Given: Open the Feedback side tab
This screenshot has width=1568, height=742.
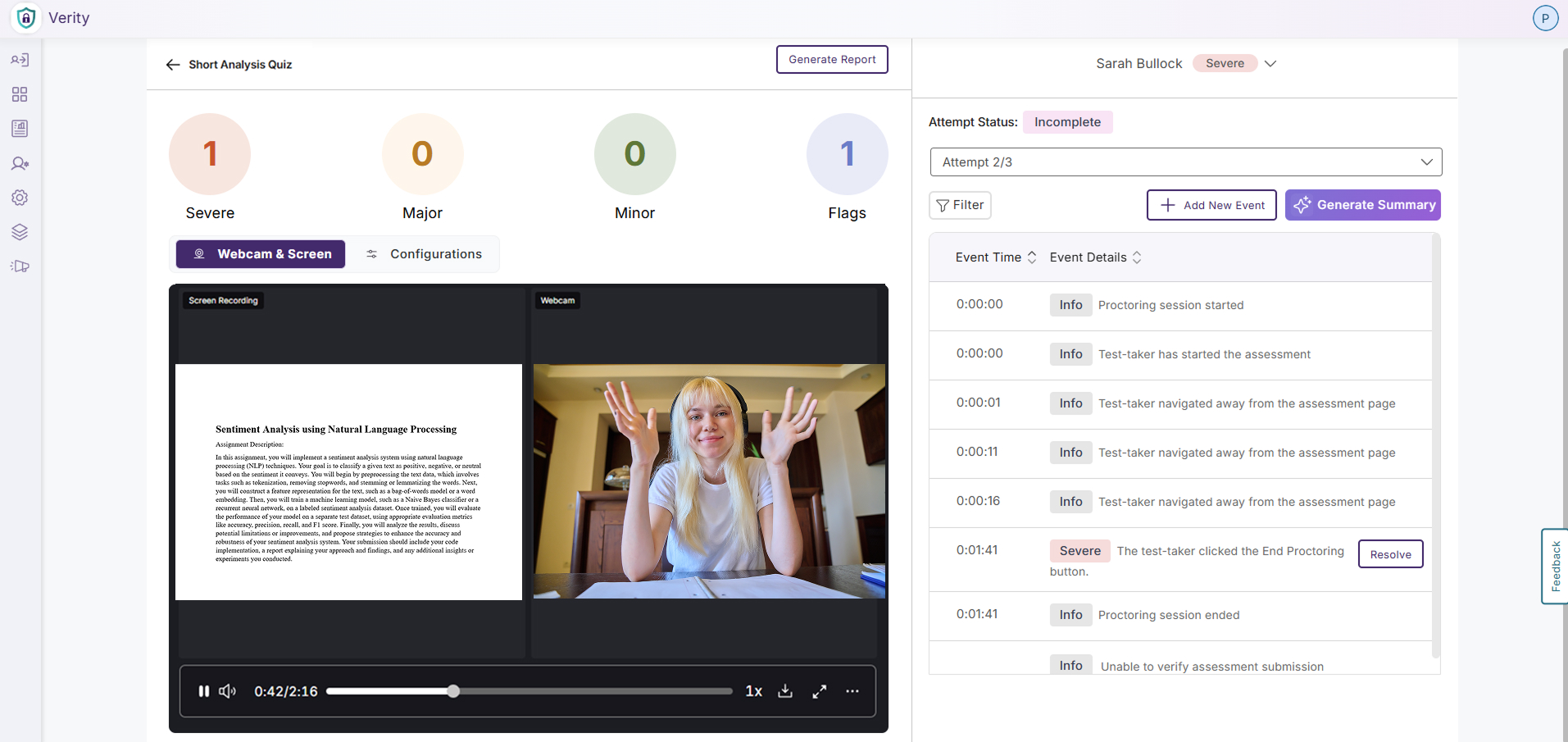Looking at the screenshot, I should click(1555, 567).
